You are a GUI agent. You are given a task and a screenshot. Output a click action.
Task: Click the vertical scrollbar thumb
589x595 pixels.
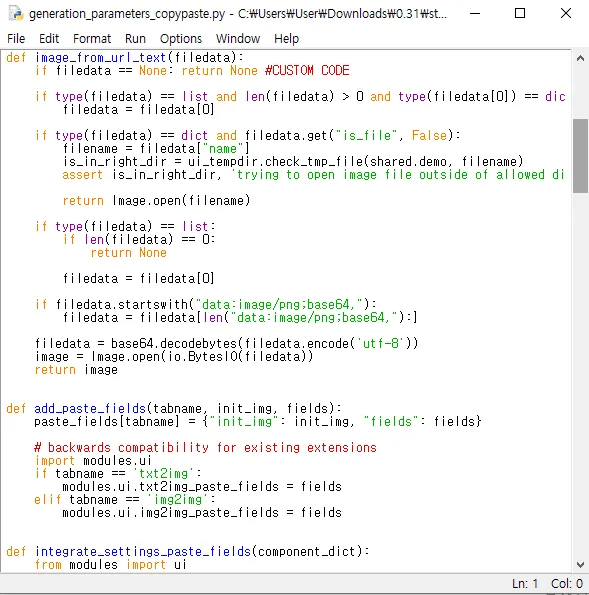580,156
